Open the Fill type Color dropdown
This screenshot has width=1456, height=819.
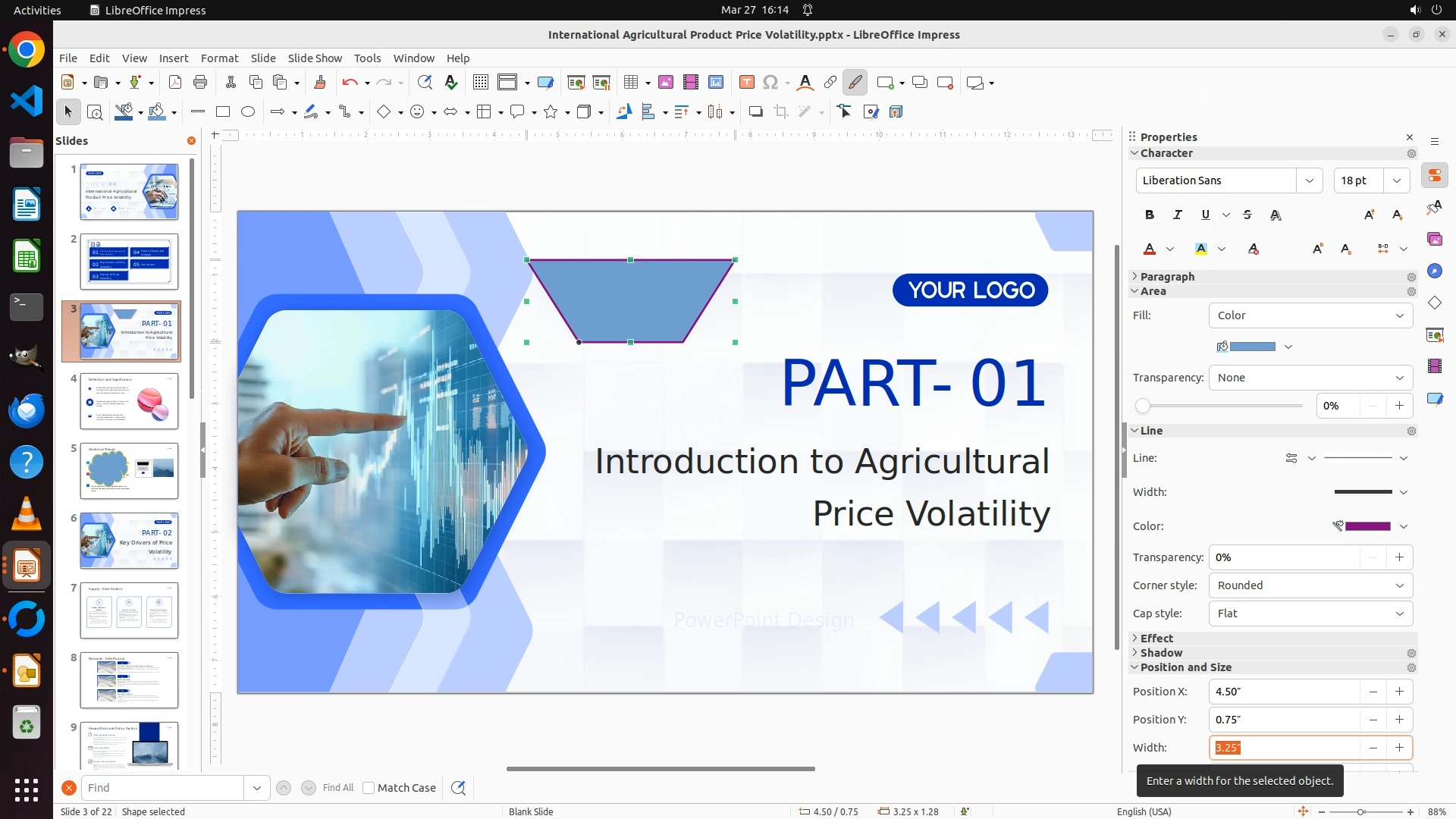pos(1310,315)
